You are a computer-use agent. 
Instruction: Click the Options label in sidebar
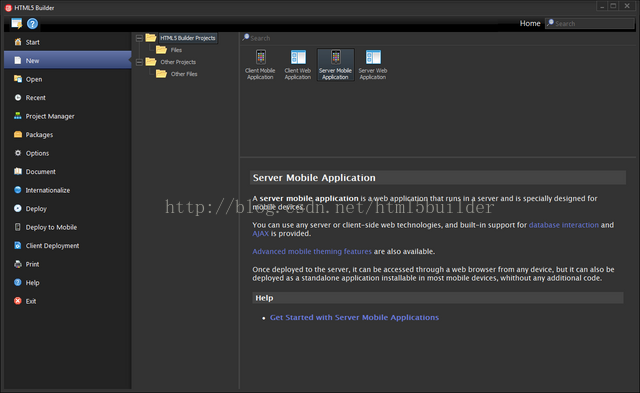pyautogui.click(x=37, y=153)
